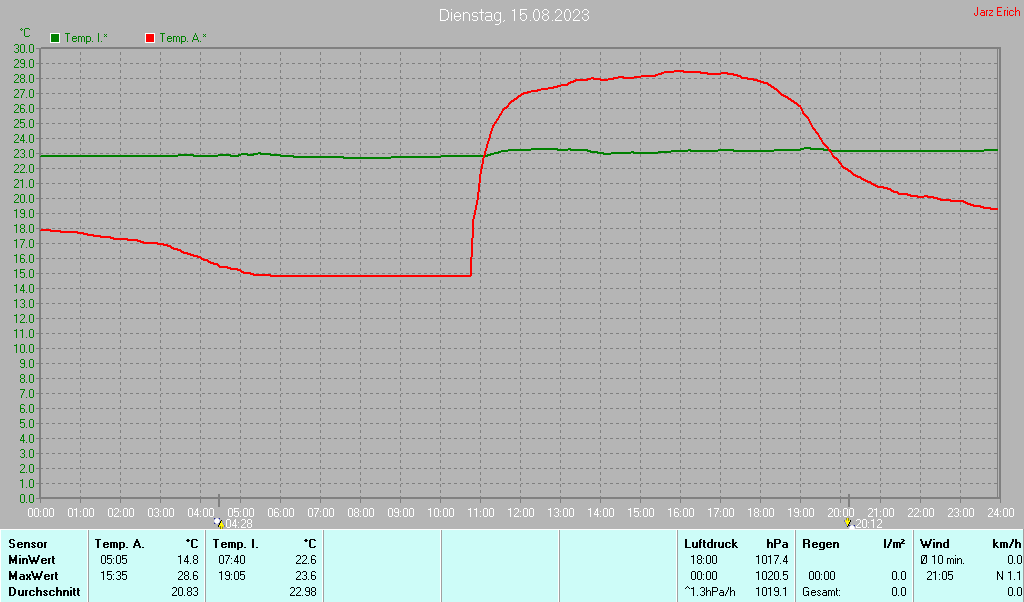Viewport: 1024px width, 602px height.
Task: Click the 'Jarz Erich' credit text
Action: pos(997,12)
